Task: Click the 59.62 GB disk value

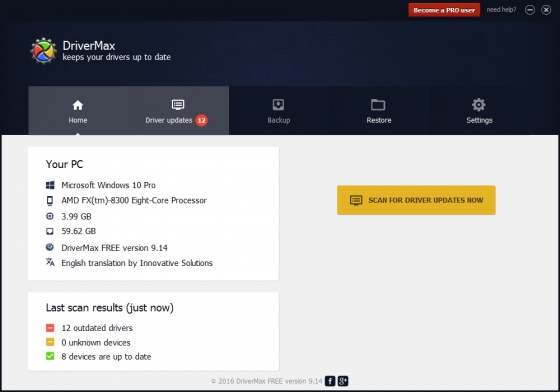Action: tap(79, 231)
